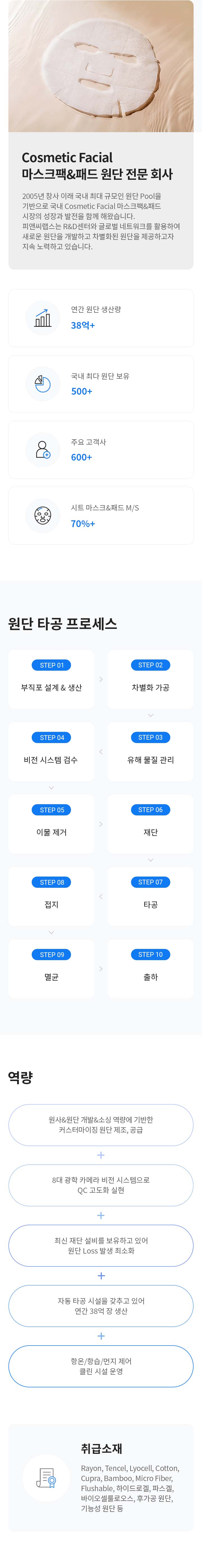
Task: Open the STEP 04 비전 시스템 검수 card
Action: point(51,751)
